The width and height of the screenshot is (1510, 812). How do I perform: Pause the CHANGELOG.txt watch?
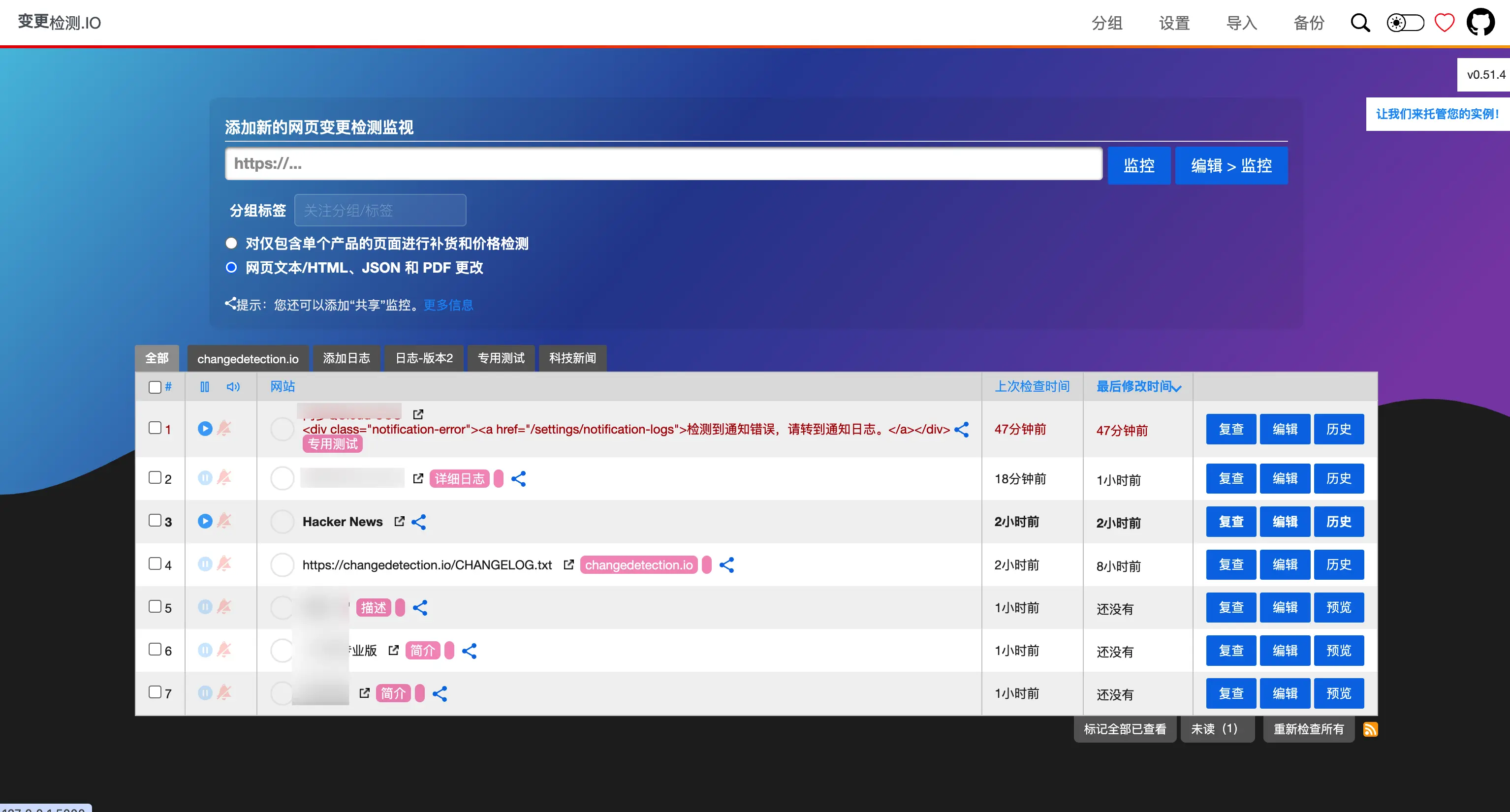point(205,564)
